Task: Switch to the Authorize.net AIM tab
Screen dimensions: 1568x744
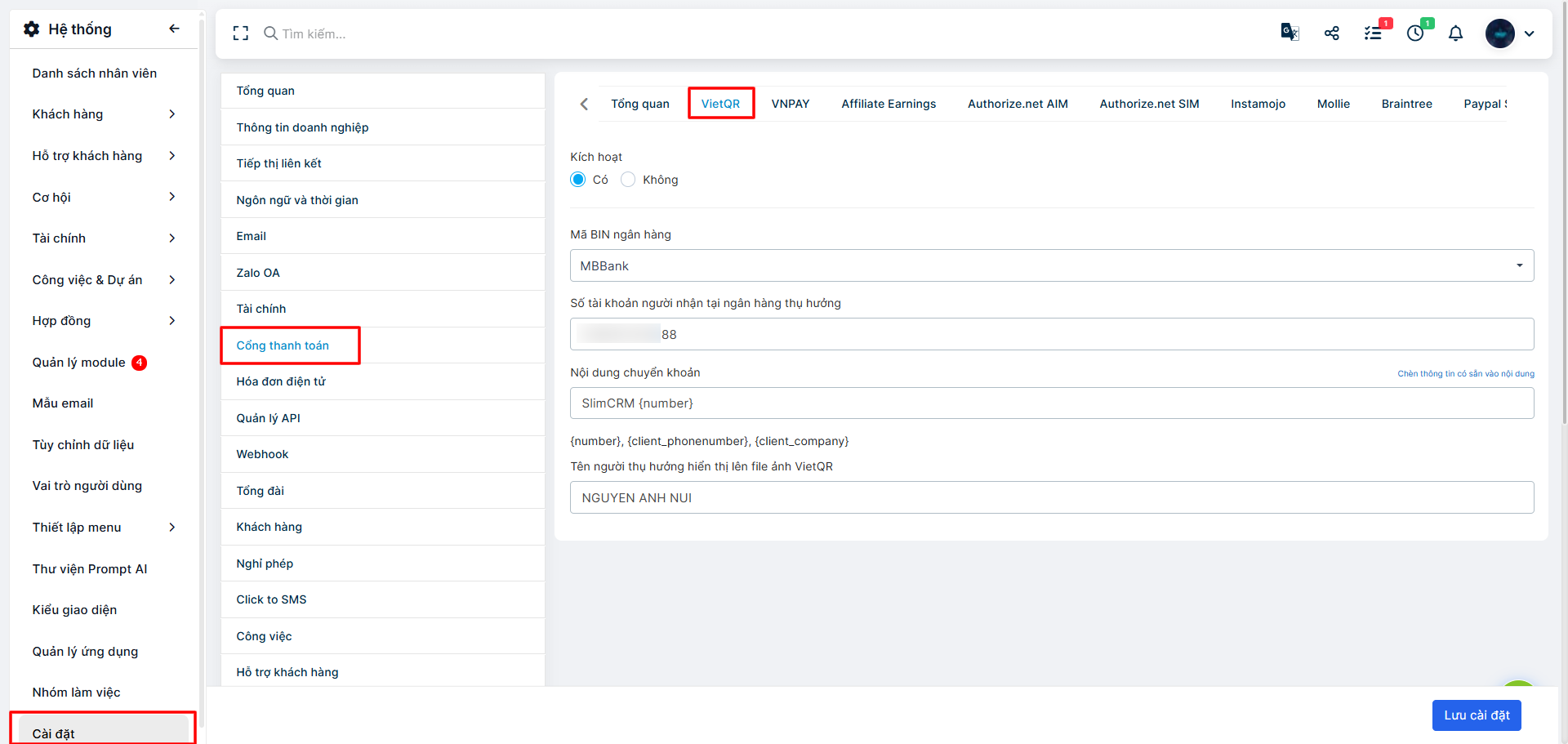Action: pyautogui.click(x=1018, y=104)
